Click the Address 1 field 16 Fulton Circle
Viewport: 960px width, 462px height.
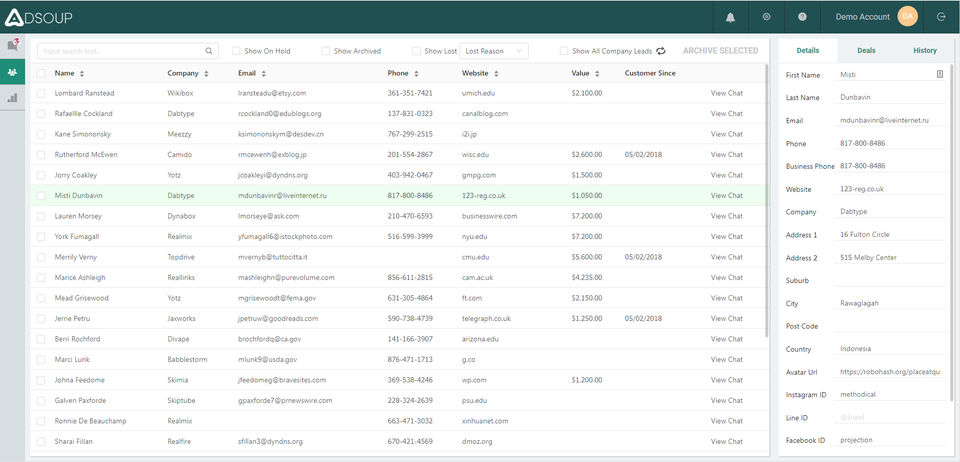890,235
